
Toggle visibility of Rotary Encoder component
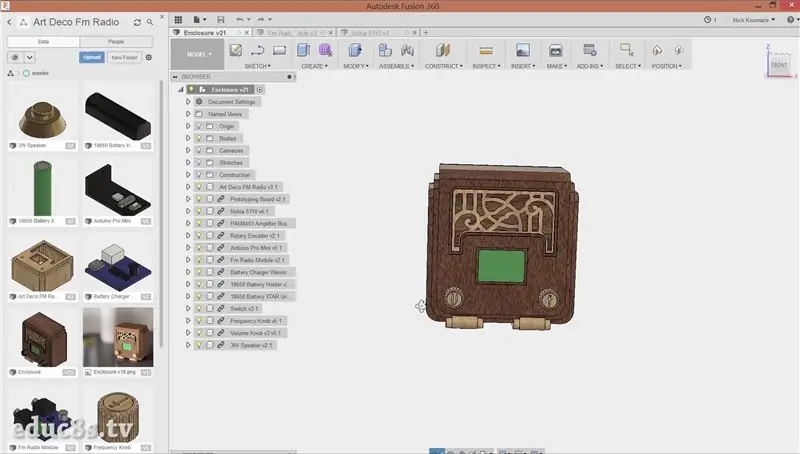click(x=199, y=236)
